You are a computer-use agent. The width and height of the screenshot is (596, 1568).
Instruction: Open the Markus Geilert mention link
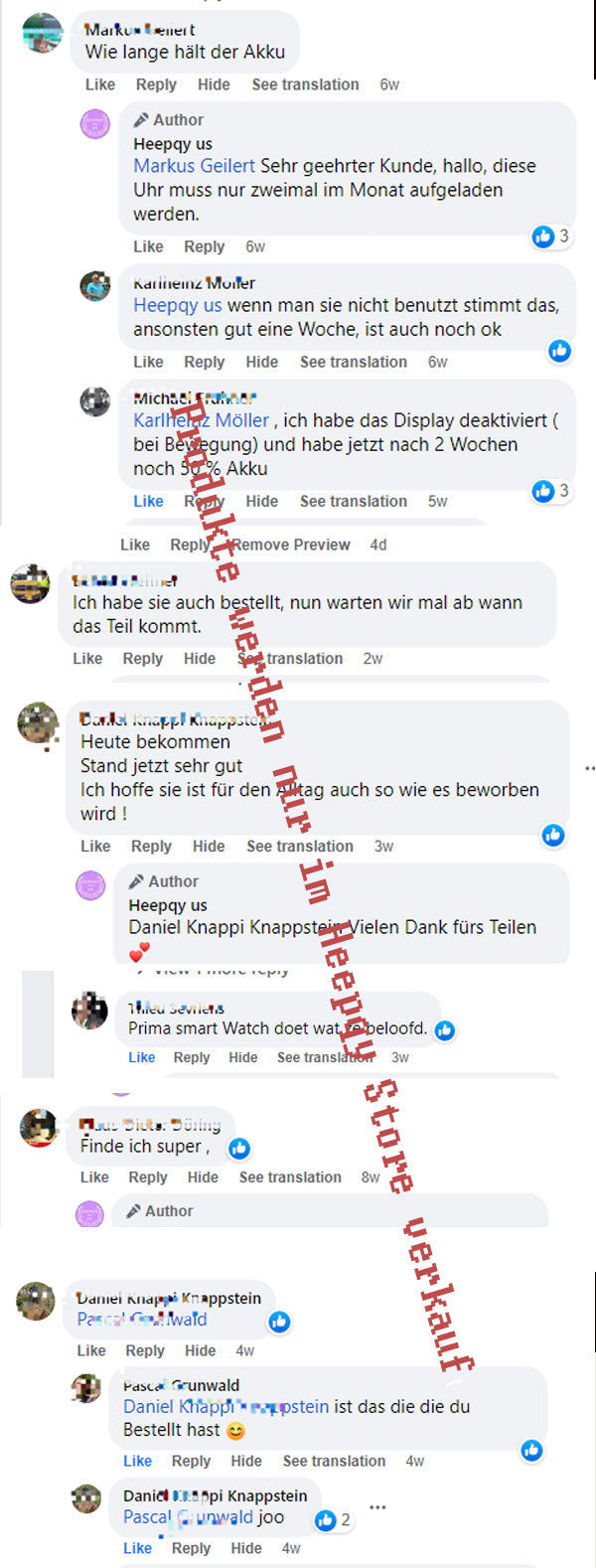pyautogui.click(x=195, y=166)
